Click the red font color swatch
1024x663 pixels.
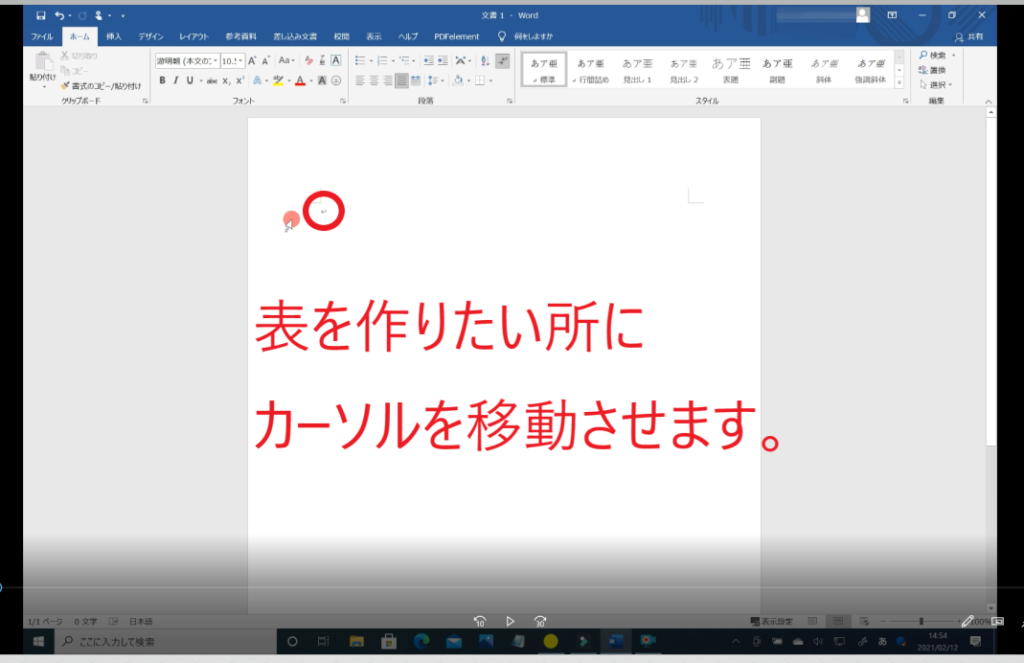299,81
